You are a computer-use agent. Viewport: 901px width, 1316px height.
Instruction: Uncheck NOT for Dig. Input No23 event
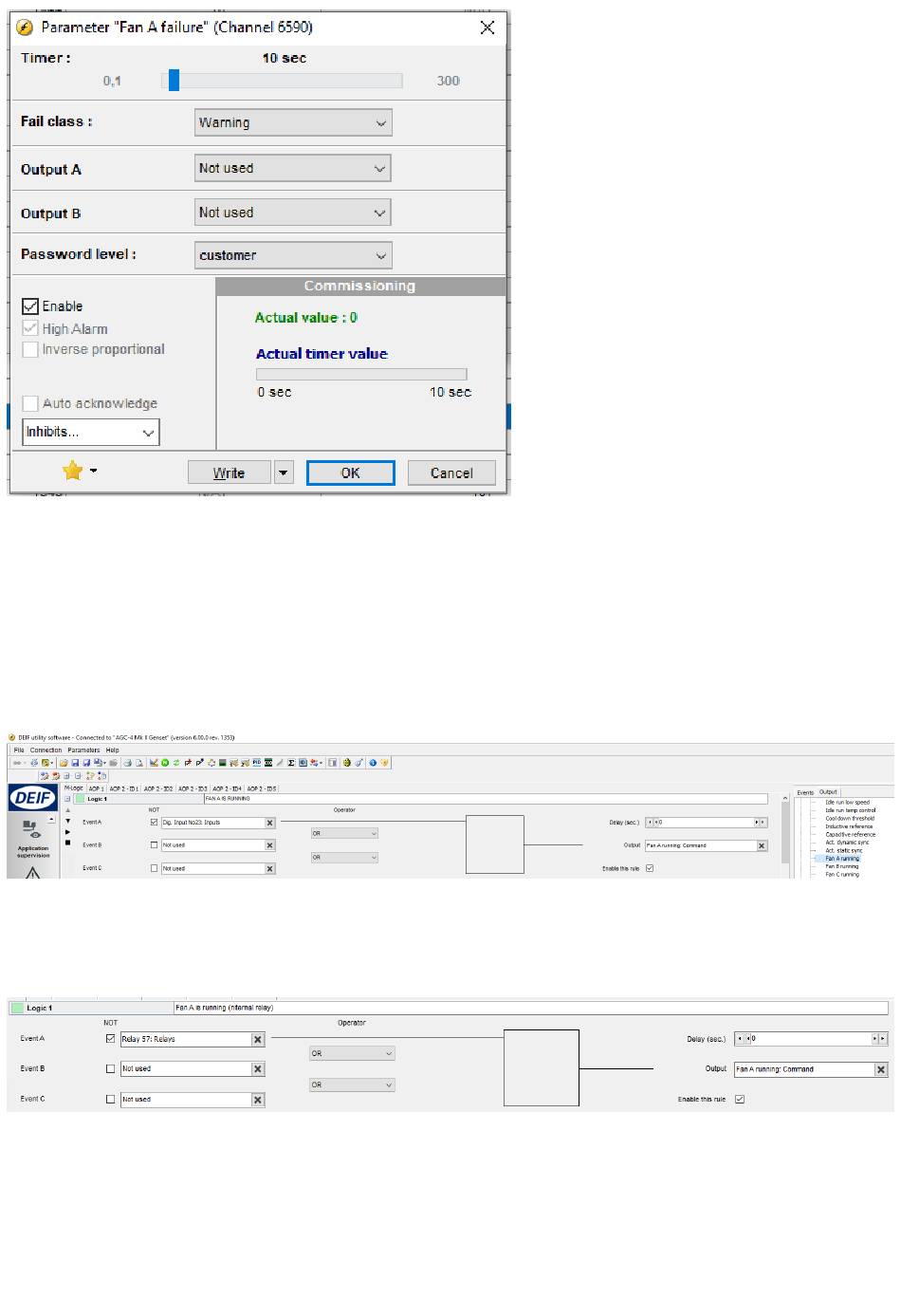click(x=155, y=823)
